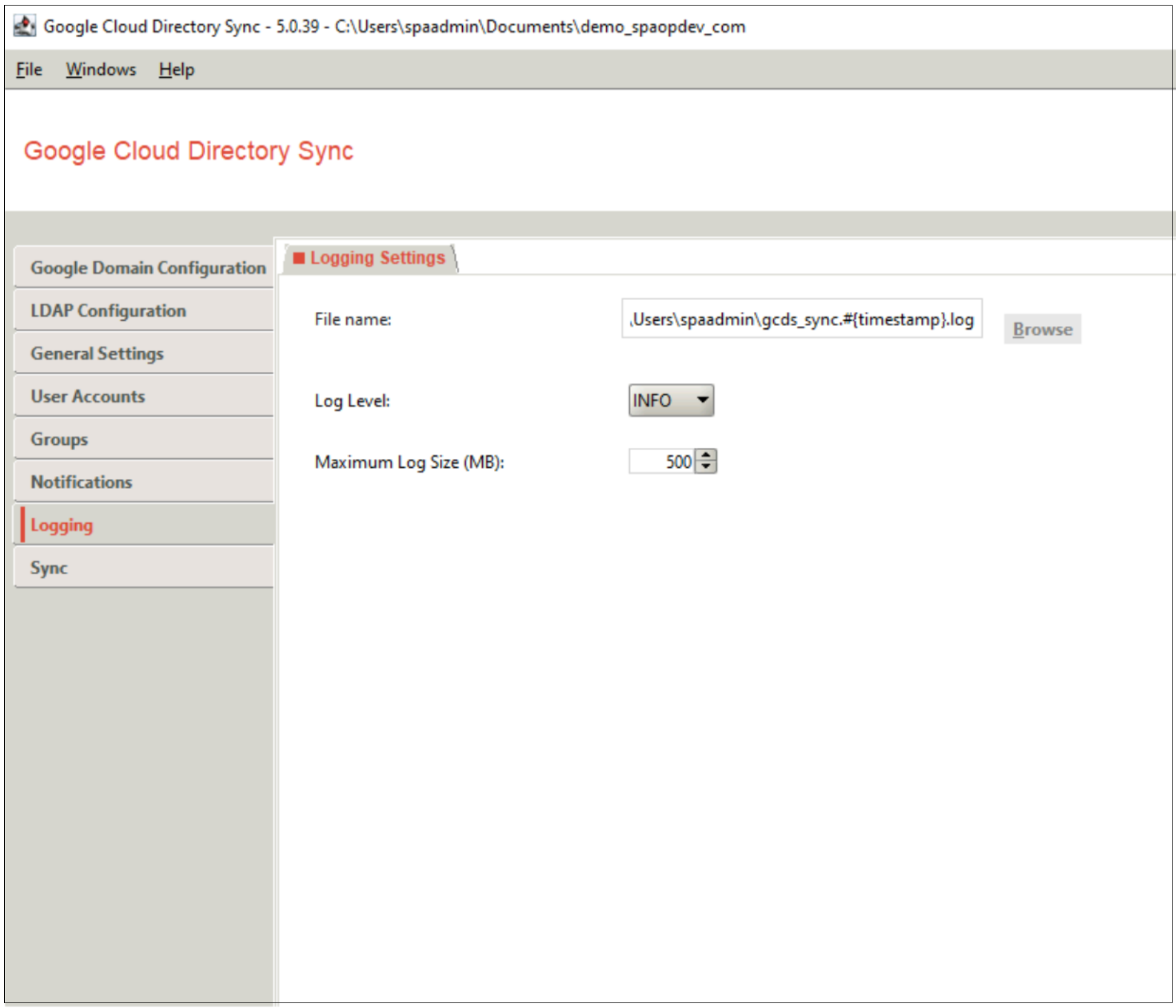Decrease Maximum Log Size with down arrow
1176x1008 pixels.
(x=706, y=467)
